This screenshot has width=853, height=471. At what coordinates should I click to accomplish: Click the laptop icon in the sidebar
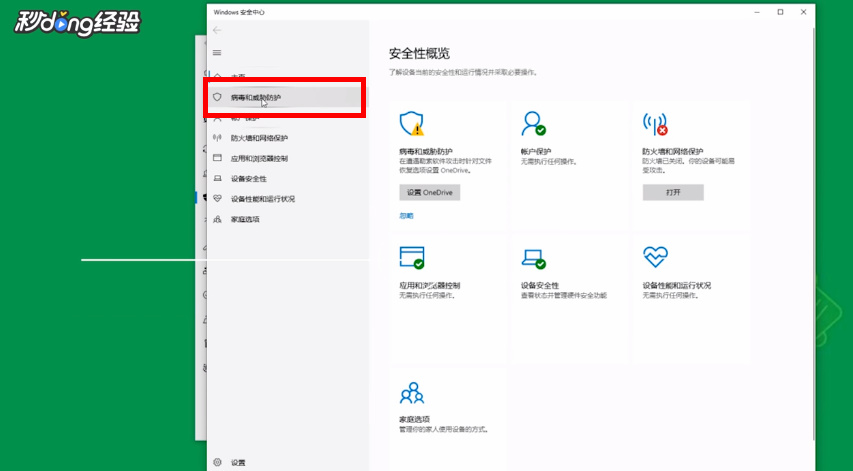coord(217,178)
